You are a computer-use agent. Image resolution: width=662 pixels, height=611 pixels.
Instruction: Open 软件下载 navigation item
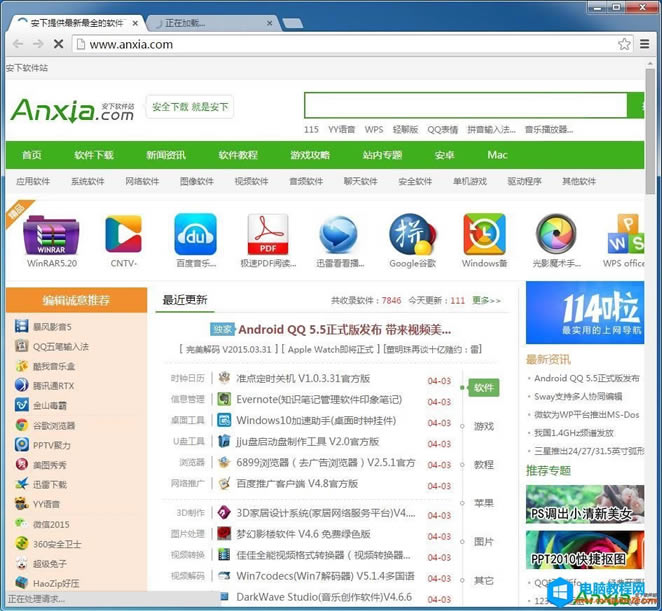pyautogui.click(x=94, y=155)
